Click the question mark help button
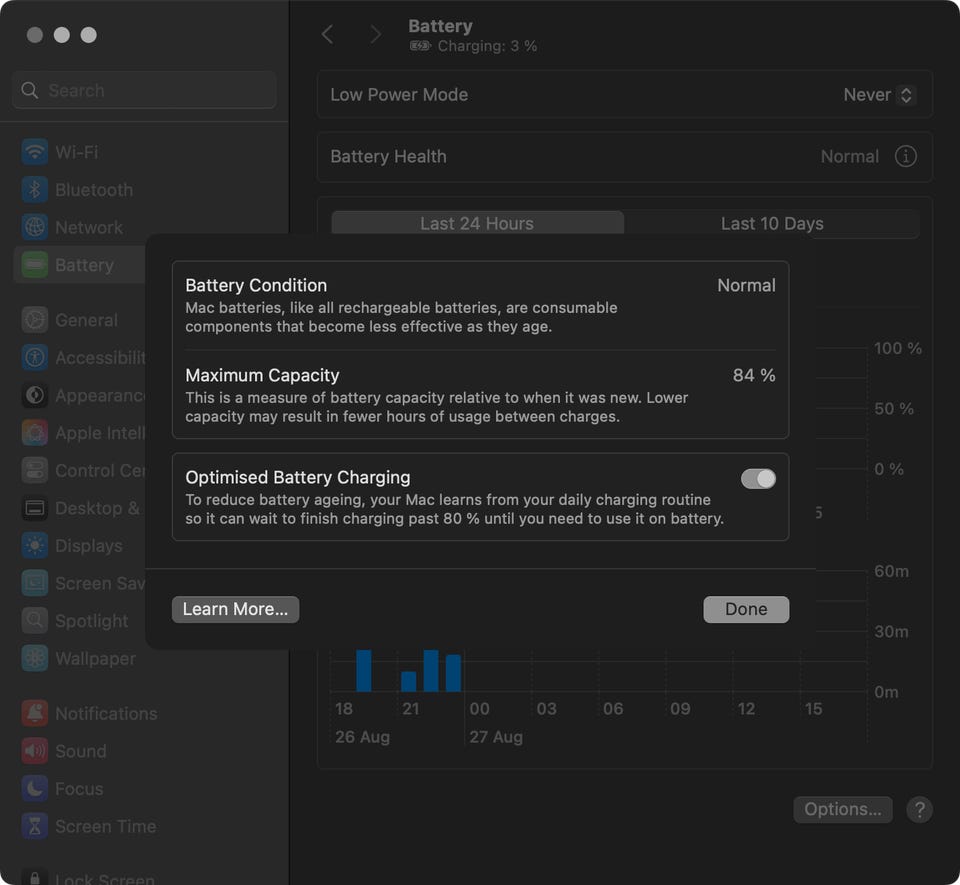 click(x=919, y=809)
